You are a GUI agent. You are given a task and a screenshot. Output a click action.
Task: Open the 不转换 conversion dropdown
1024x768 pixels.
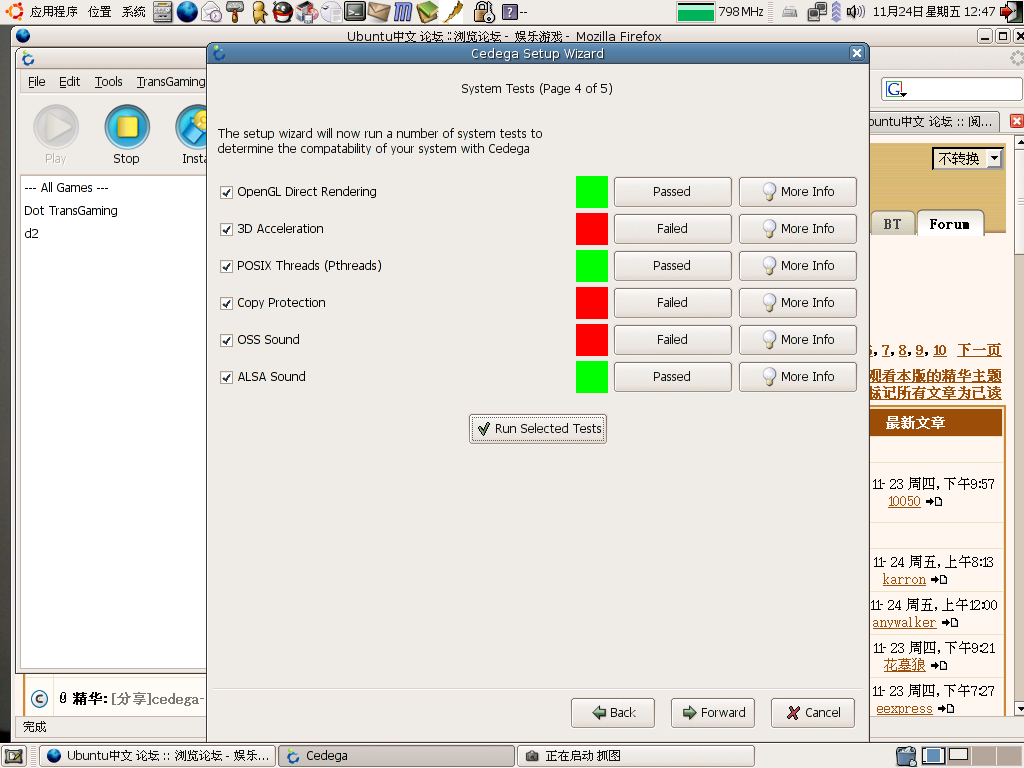[967, 158]
